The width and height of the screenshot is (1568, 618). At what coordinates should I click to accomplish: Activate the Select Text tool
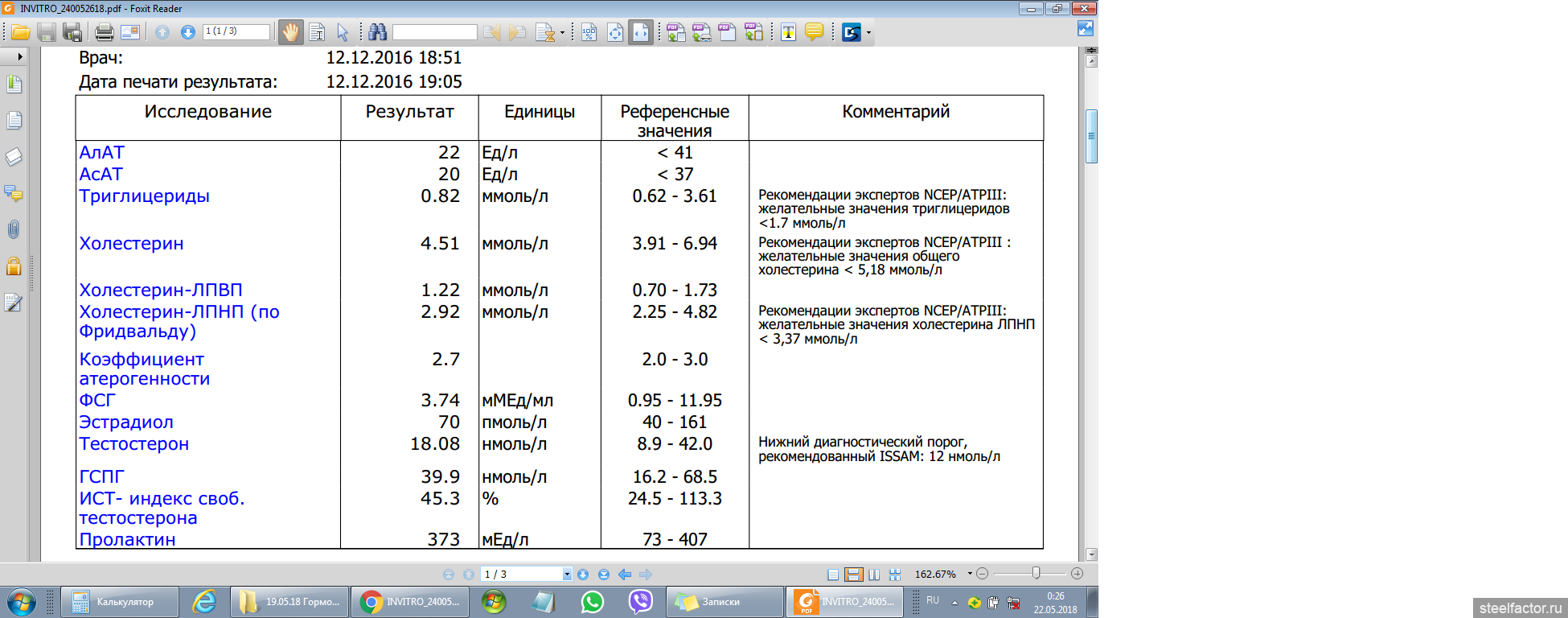tap(318, 32)
